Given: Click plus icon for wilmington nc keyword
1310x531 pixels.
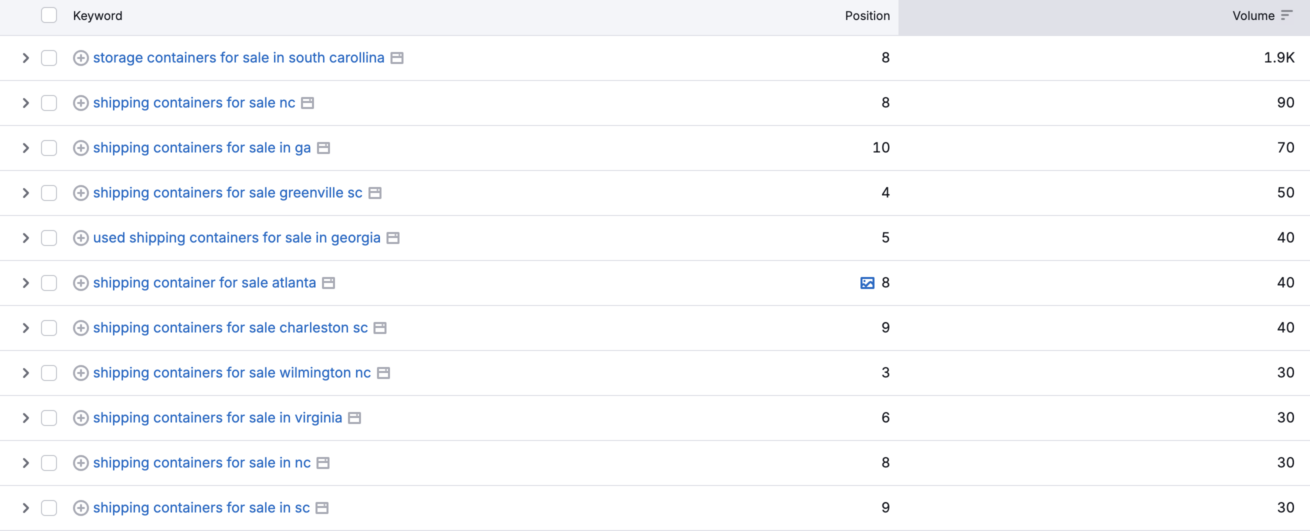Looking at the screenshot, I should 81,373.
